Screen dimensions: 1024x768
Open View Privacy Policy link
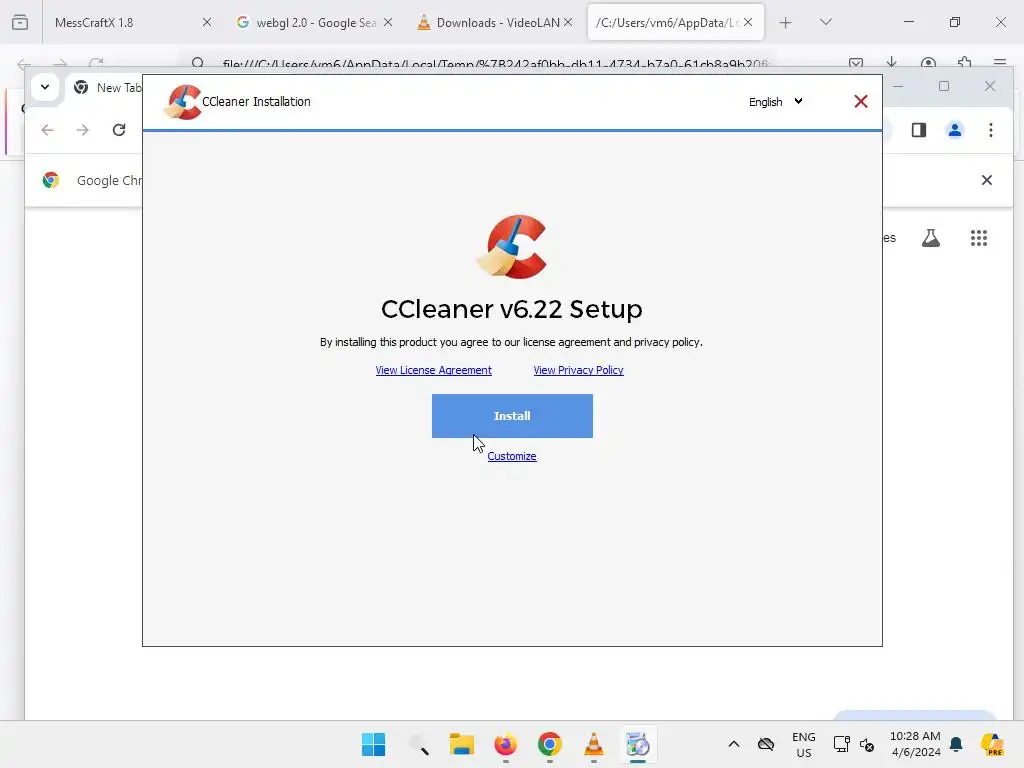point(579,370)
